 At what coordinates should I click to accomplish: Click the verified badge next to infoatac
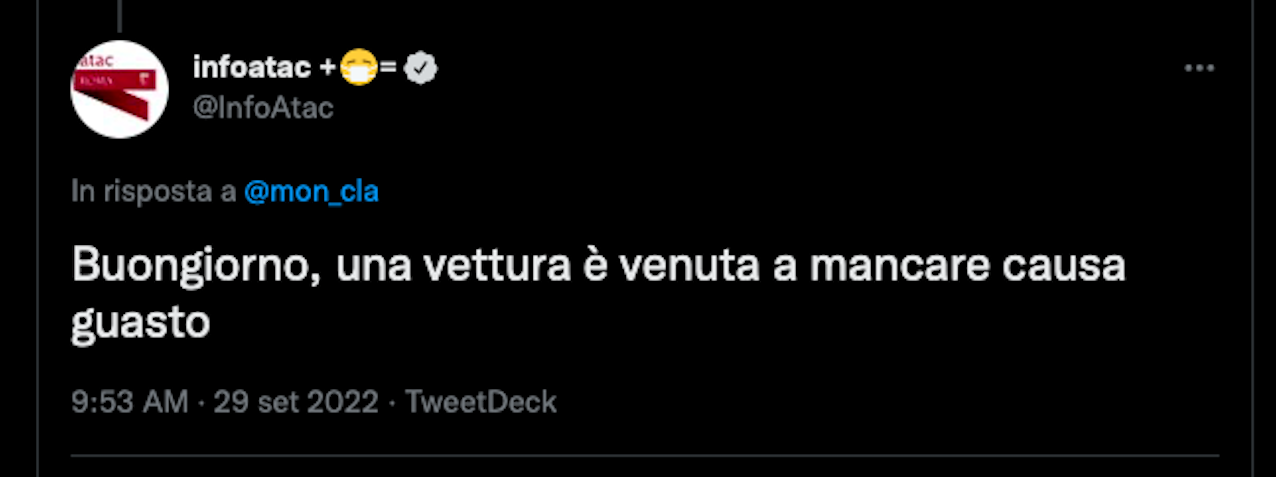click(x=422, y=68)
